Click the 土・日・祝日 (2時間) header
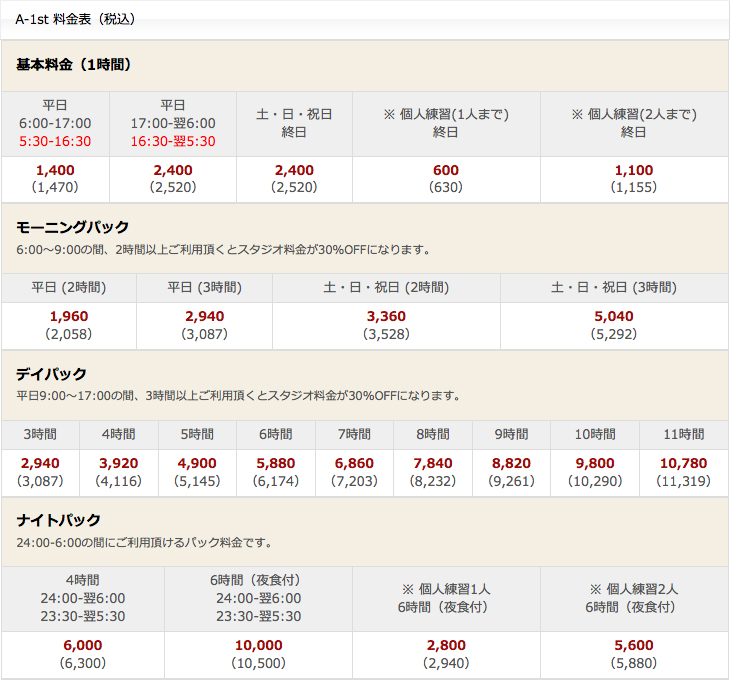730x680 pixels. (386, 288)
